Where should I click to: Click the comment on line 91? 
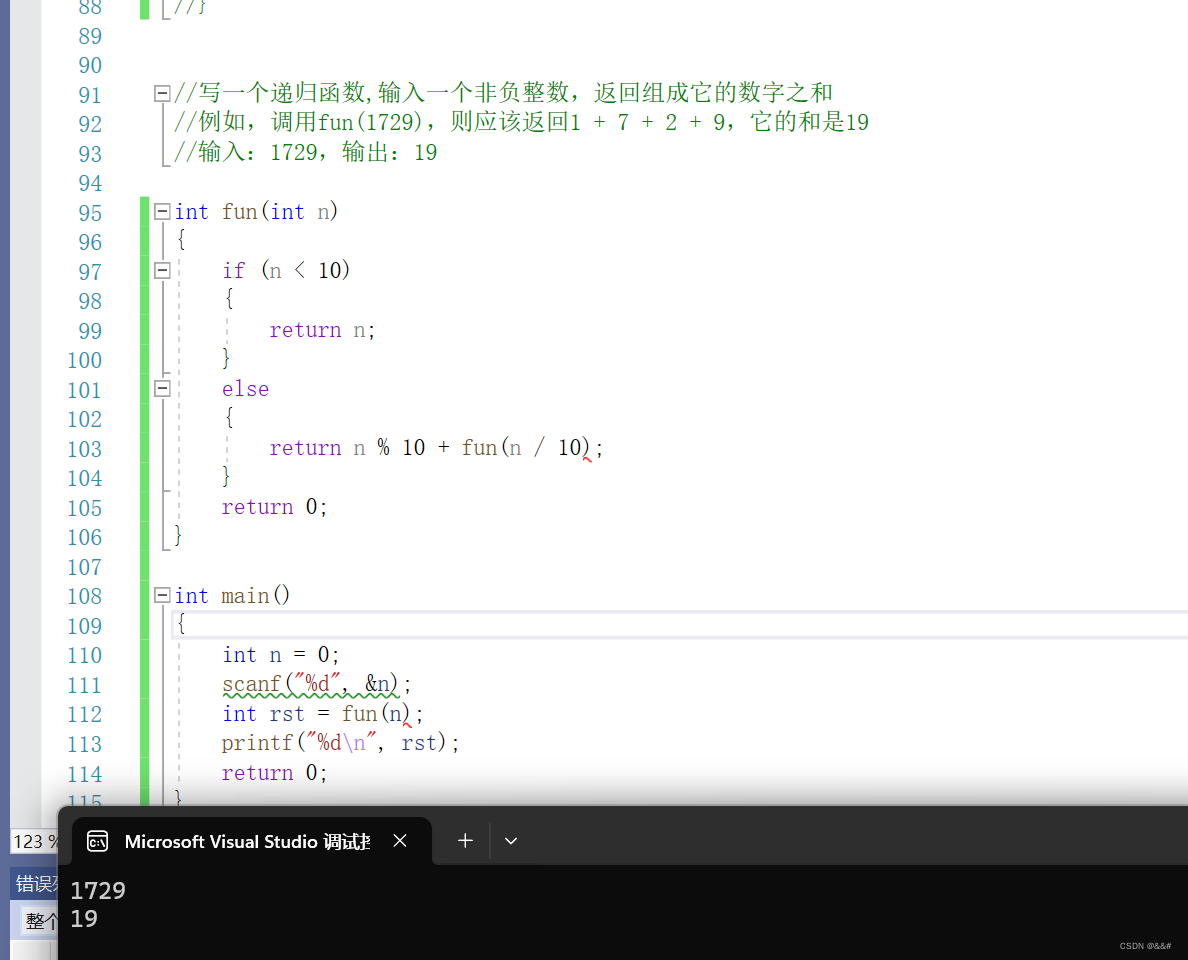pos(503,92)
